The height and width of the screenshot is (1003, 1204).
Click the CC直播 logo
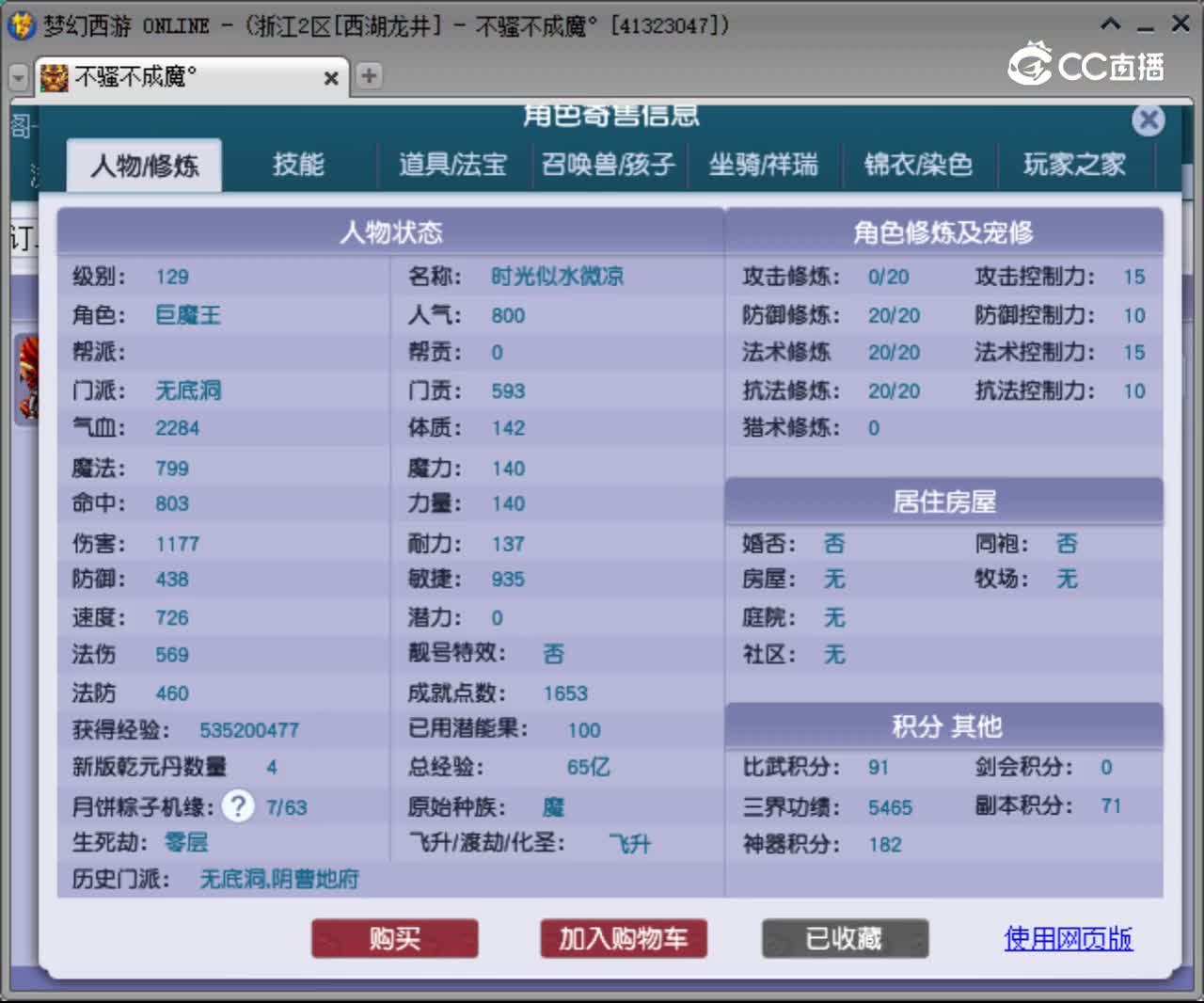click(1086, 64)
